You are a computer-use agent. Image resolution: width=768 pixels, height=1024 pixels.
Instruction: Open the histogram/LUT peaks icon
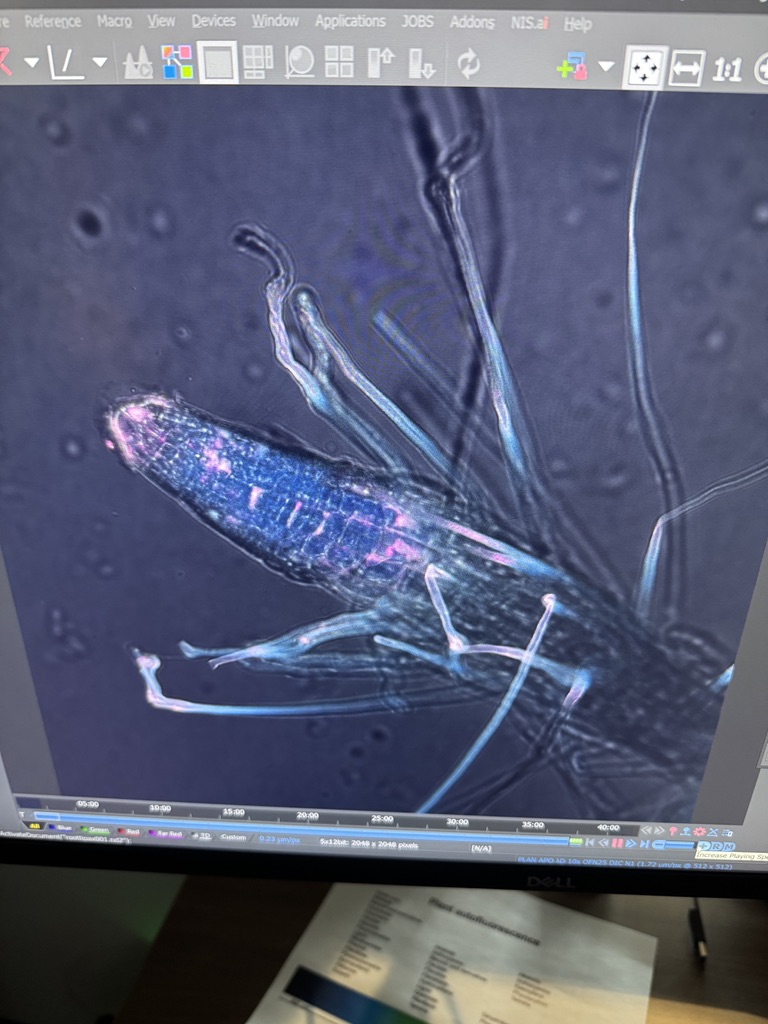point(138,64)
